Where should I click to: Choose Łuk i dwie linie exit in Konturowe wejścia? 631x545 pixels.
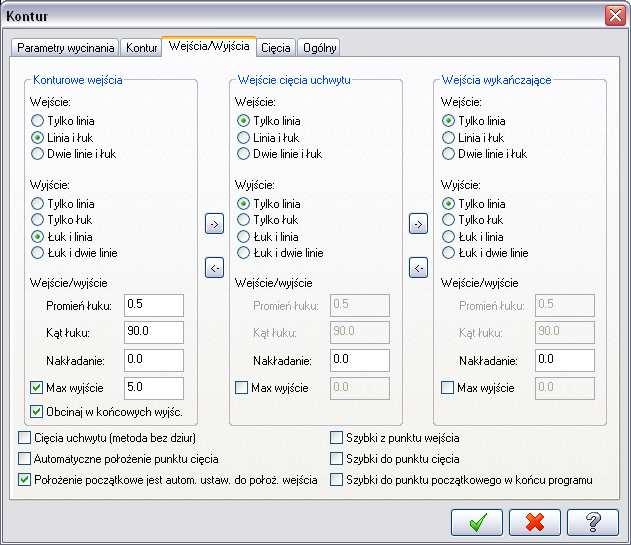74,253
